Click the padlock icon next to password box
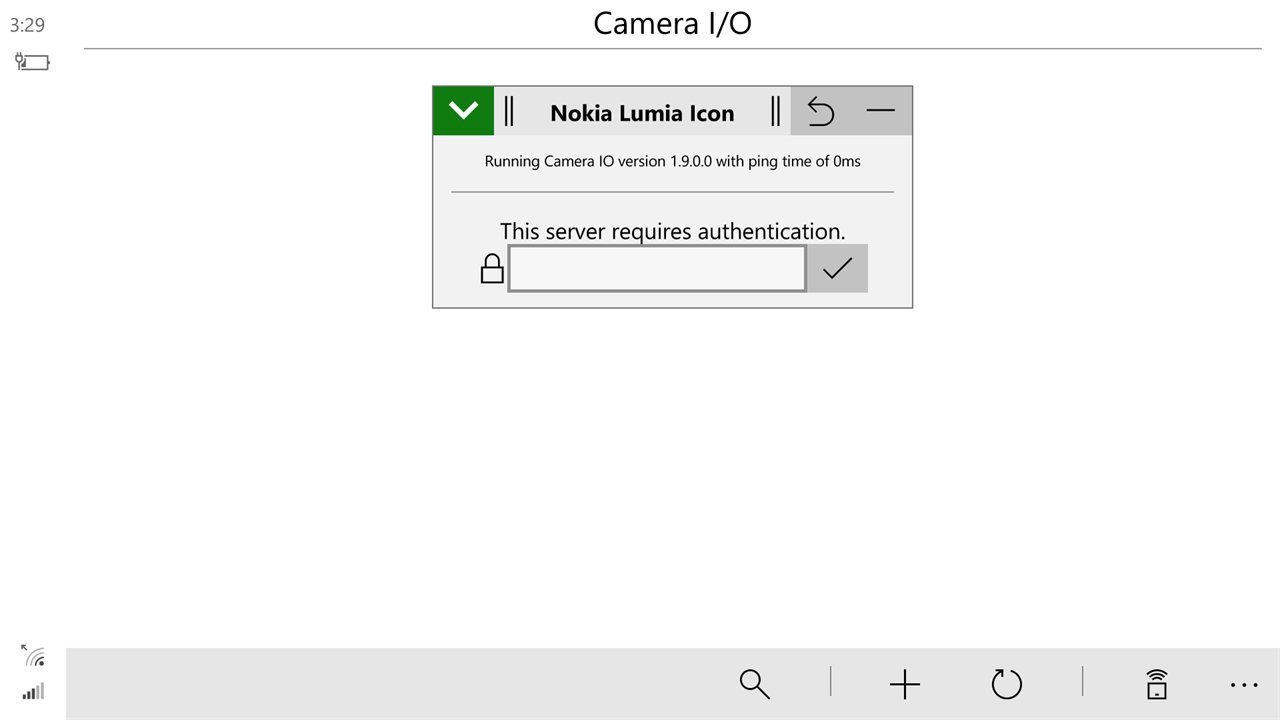1280x720 pixels. coord(492,269)
